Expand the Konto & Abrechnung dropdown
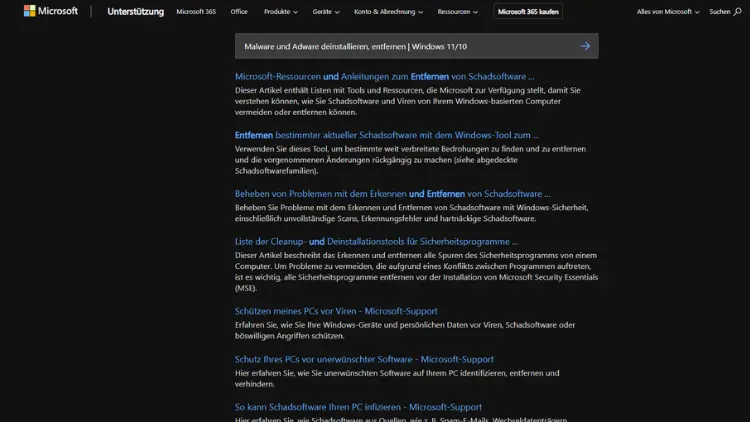 point(388,11)
